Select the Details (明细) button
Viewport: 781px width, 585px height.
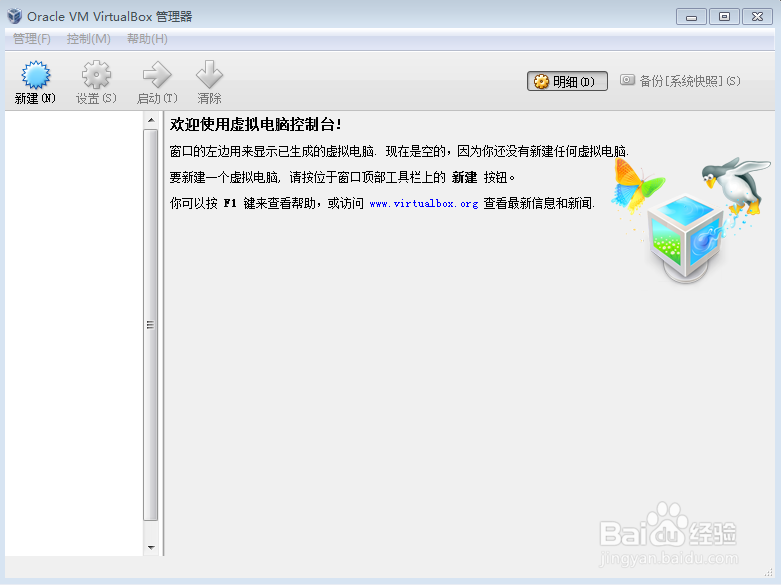click(567, 81)
